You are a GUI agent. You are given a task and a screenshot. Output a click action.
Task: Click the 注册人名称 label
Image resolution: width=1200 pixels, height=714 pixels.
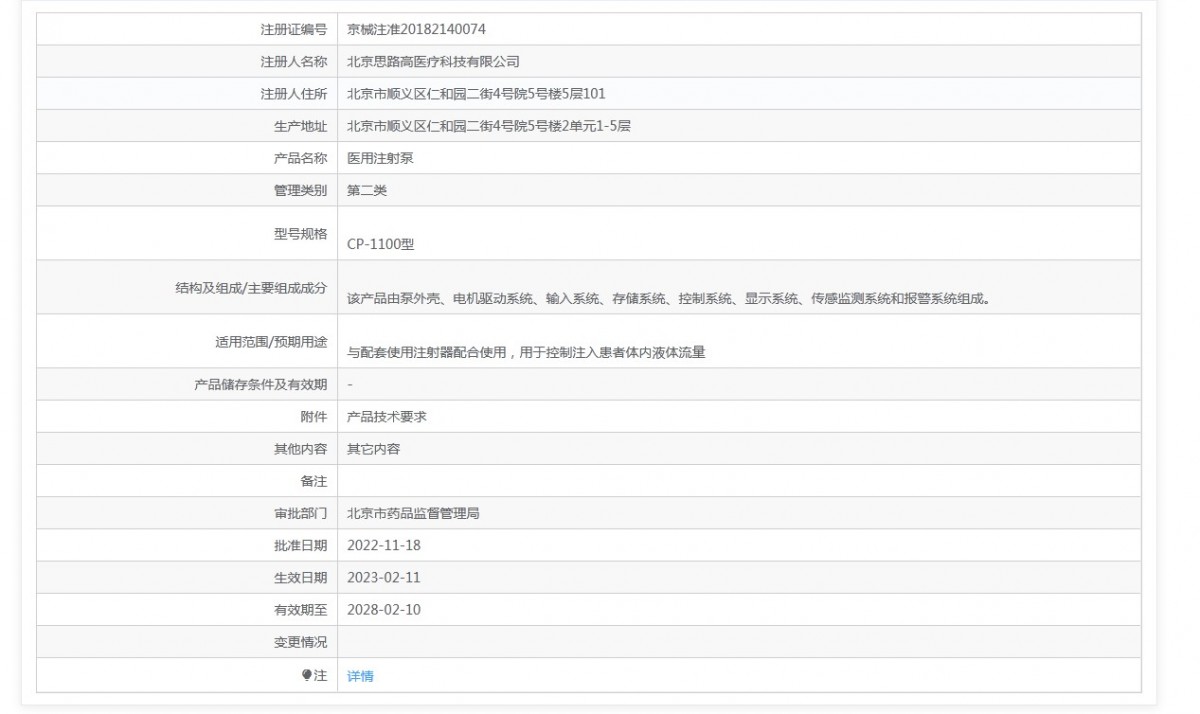(x=294, y=62)
